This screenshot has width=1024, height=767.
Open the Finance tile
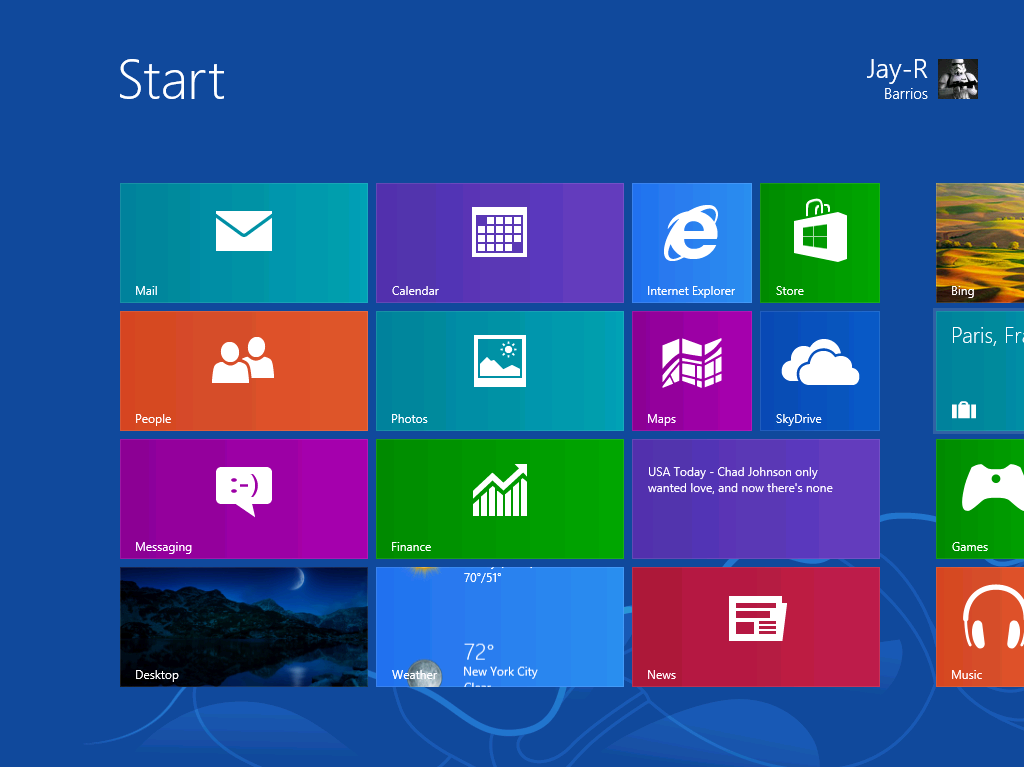(x=499, y=498)
